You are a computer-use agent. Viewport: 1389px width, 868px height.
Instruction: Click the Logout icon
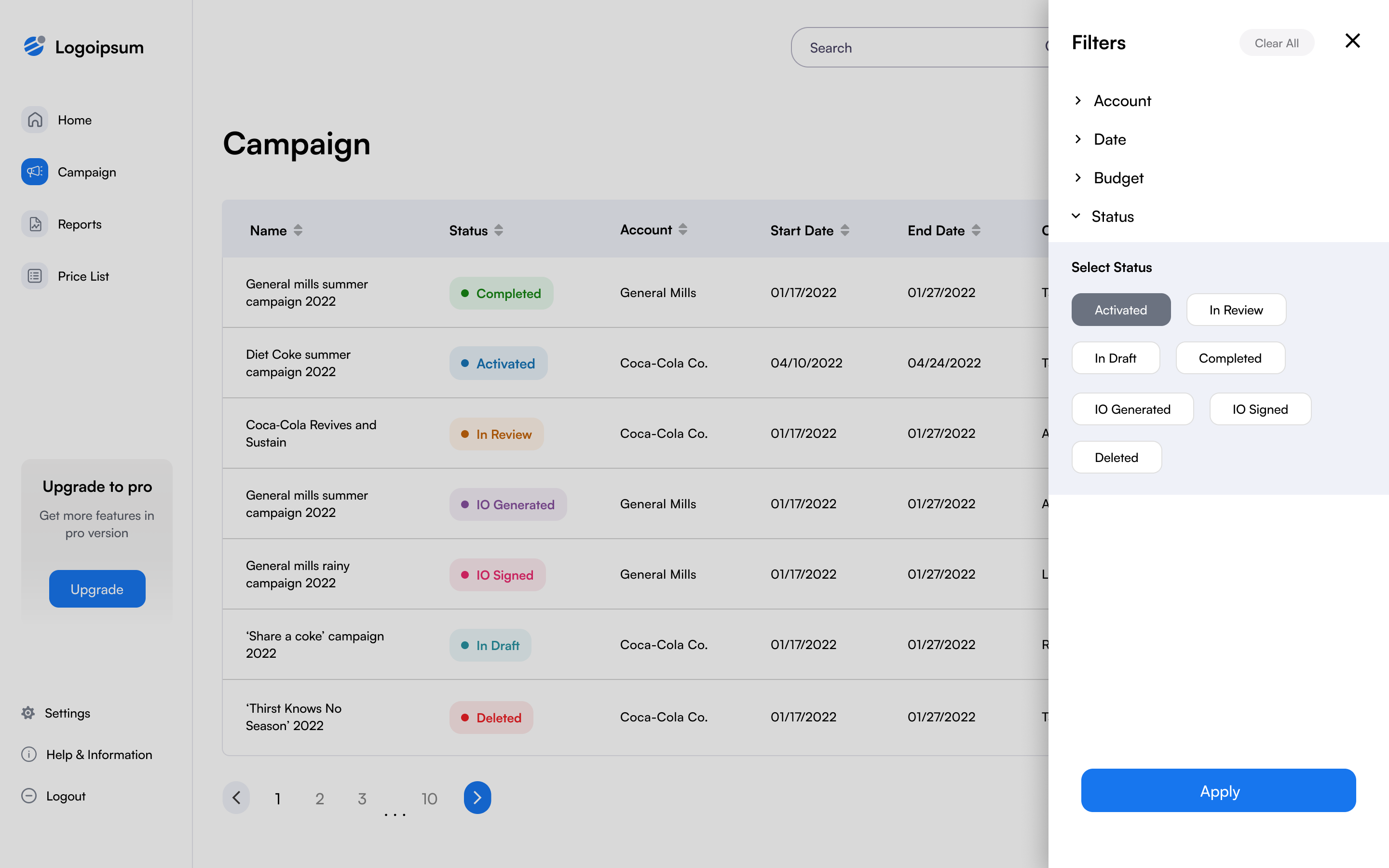pyautogui.click(x=28, y=795)
